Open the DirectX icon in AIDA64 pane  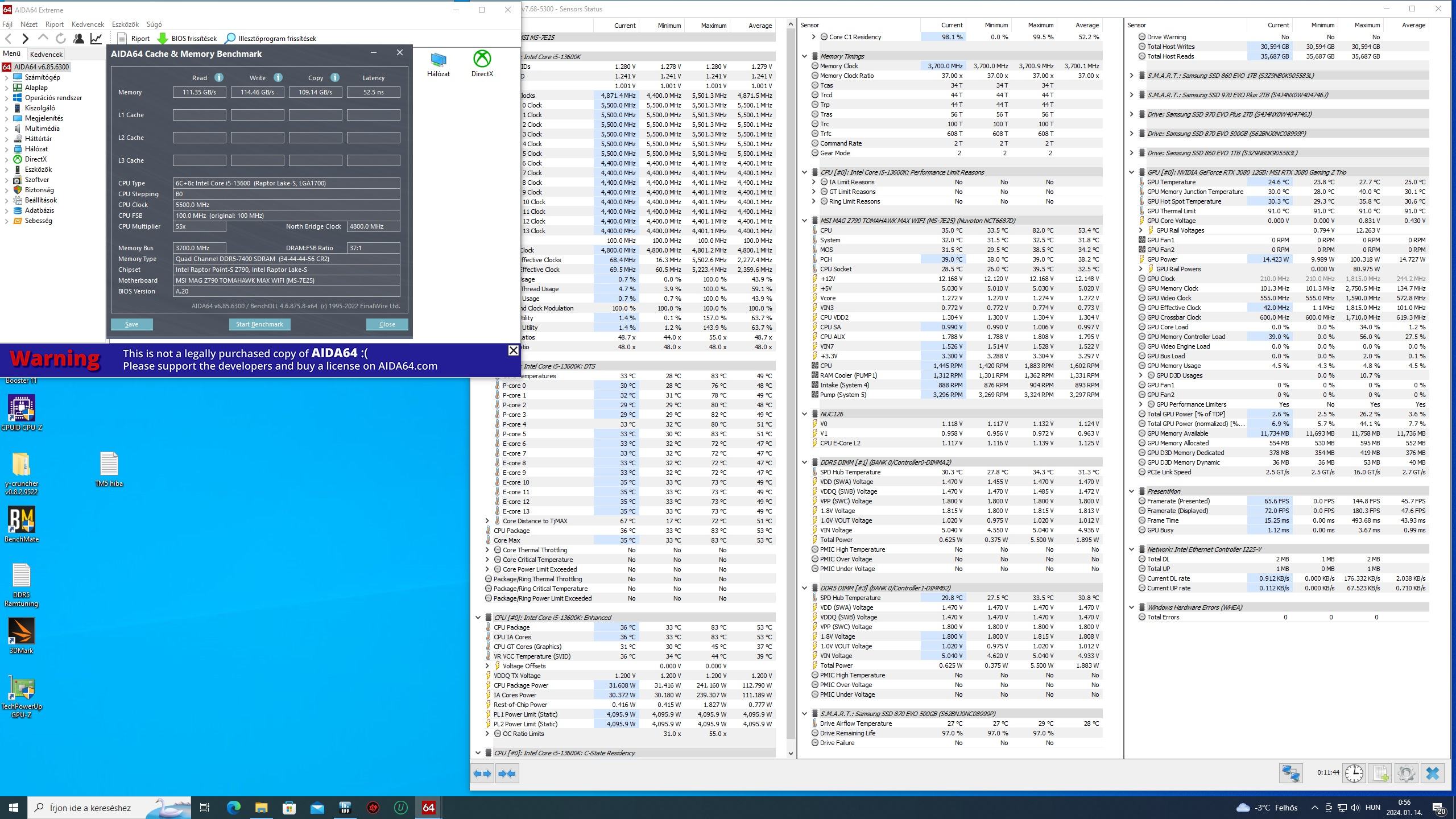[x=482, y=64]
